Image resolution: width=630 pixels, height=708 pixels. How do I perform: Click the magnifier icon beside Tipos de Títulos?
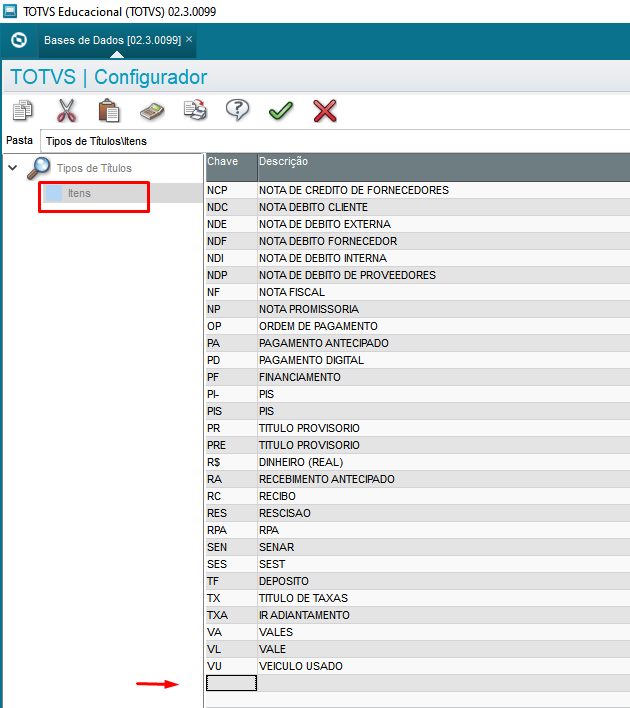(39, 168)
